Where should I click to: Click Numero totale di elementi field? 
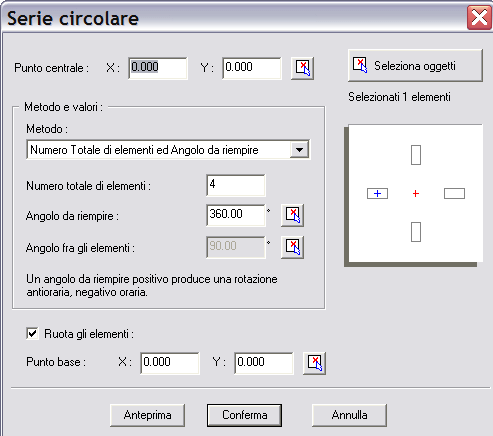(236, 185)
